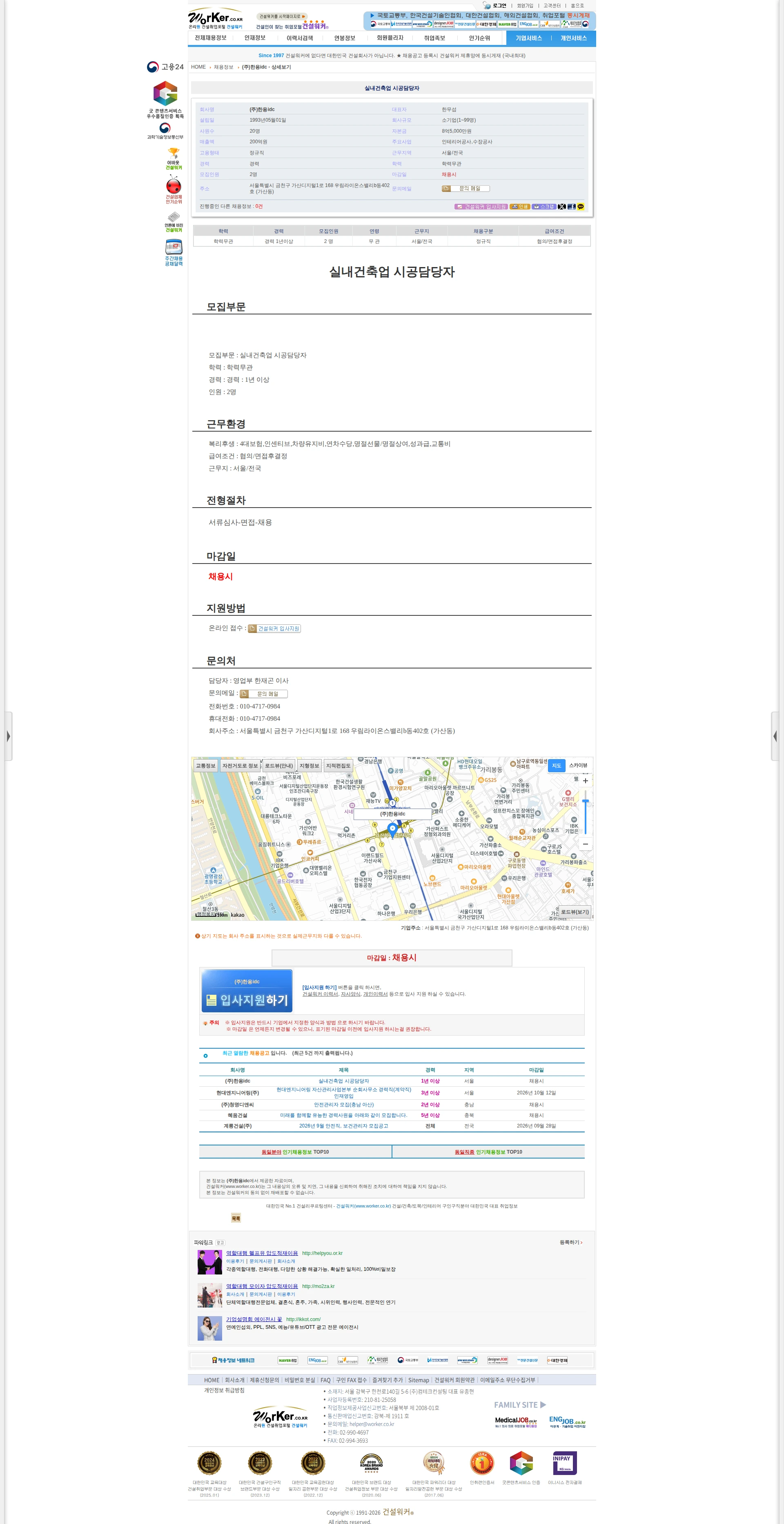Open 이력서검색 menu

click(x=299, y=38)
